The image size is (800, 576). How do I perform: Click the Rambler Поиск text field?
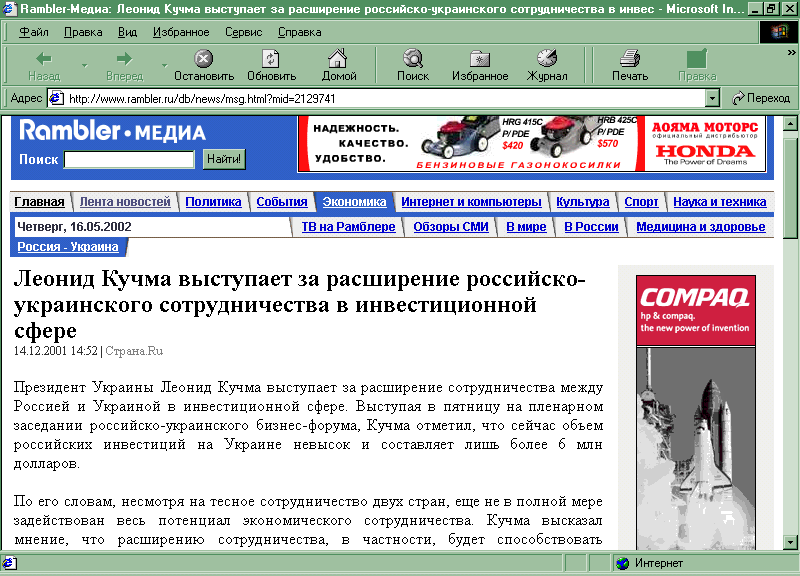pyautogui.click(x=129, y=160)
